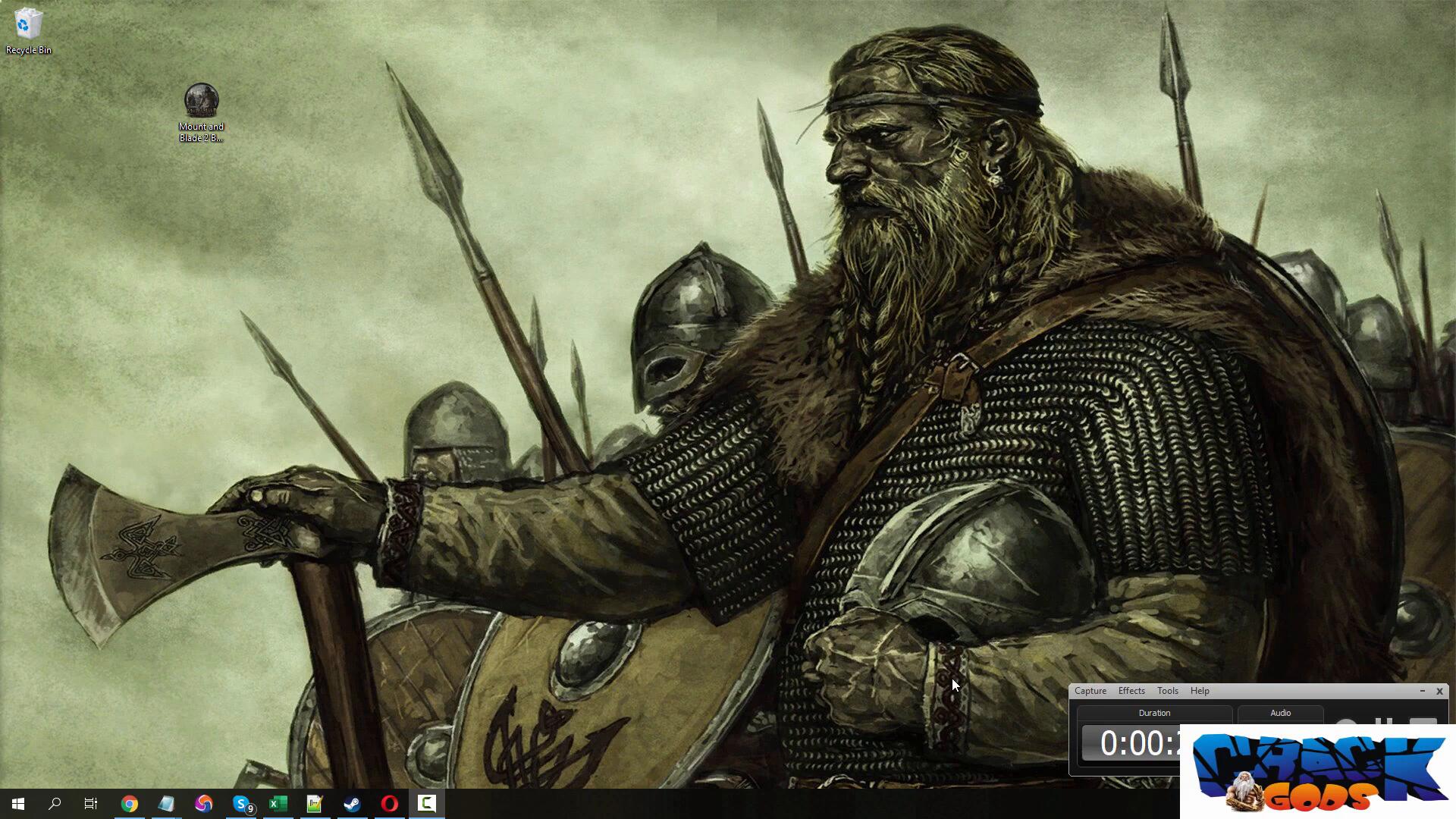1456x819 pixels.
Task: Click the recording duration timer display
Action: click(x=1131, y=743)
